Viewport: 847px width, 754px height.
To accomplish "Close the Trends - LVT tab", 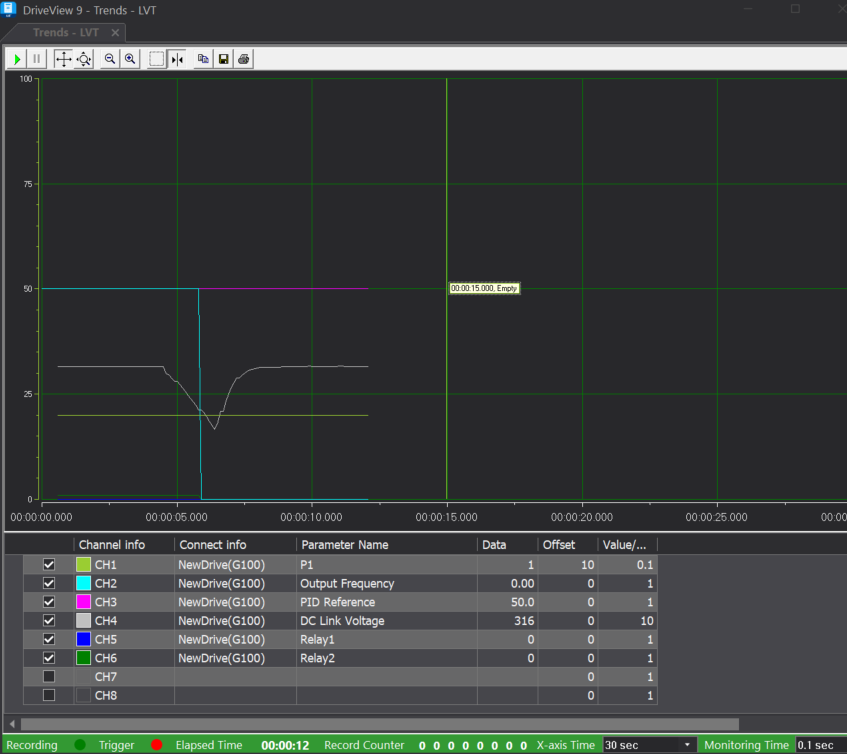I will (x=115, y=33).
